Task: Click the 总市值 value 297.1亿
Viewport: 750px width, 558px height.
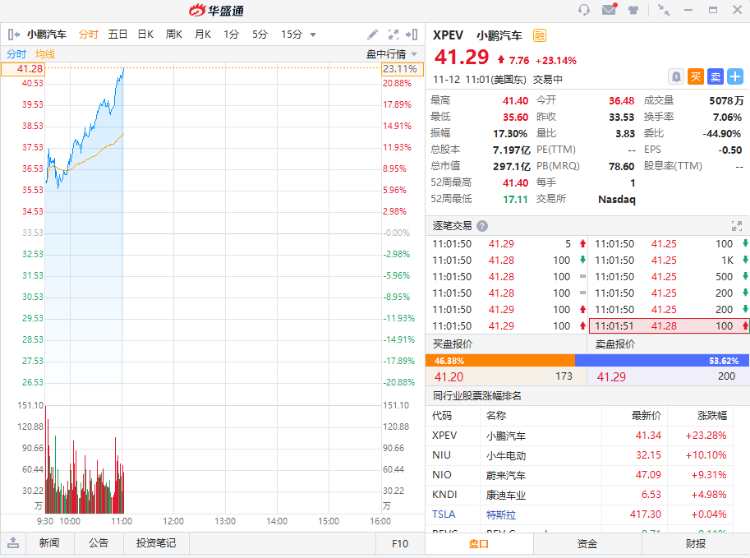Action: [511, 166]
